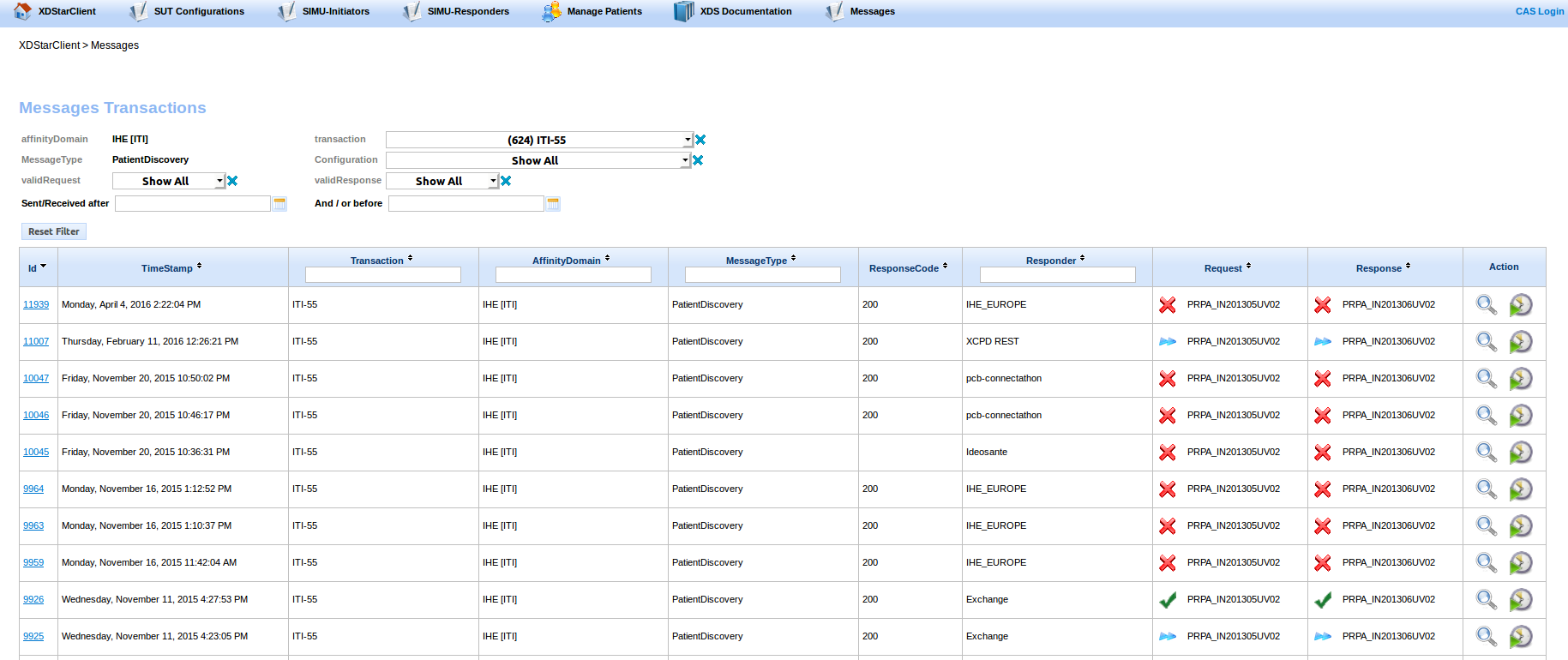Sort table by Request column

(1228, 268)
